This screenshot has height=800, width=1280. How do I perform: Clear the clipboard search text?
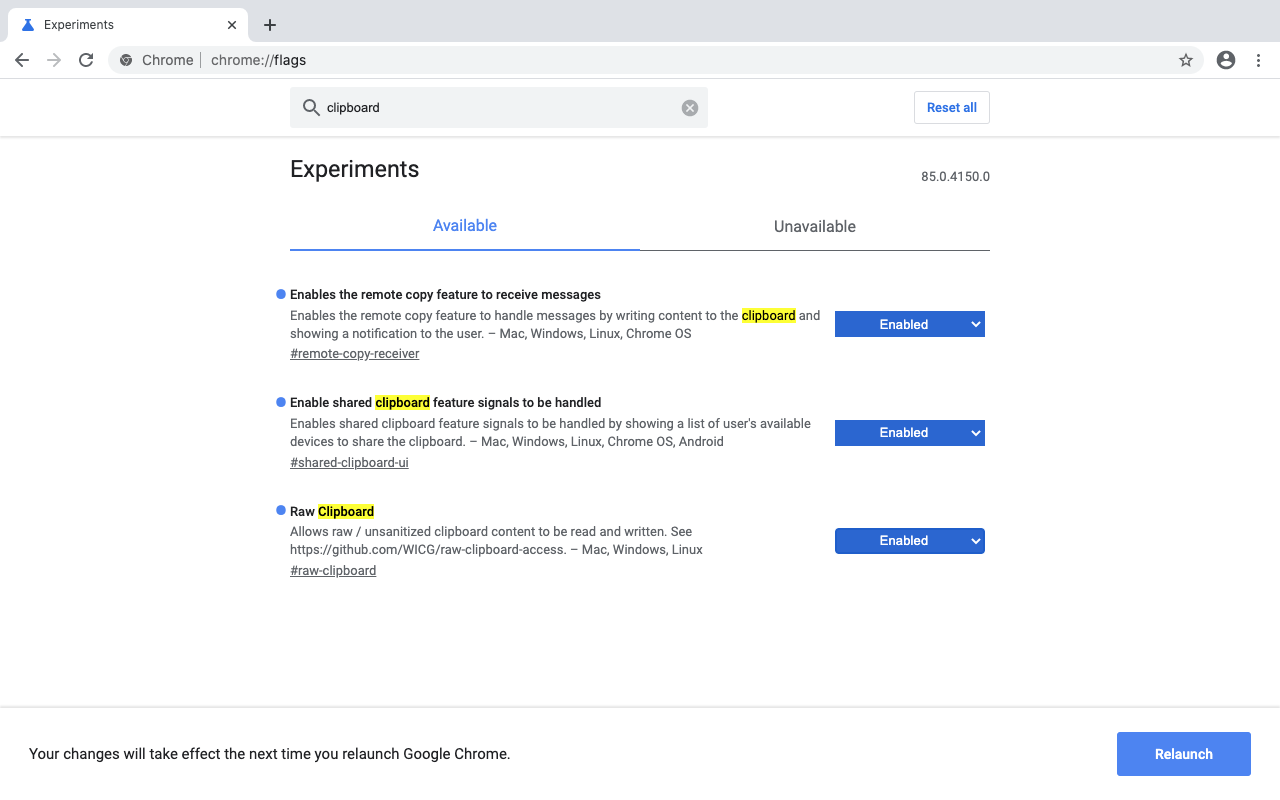tap(690, 108)
